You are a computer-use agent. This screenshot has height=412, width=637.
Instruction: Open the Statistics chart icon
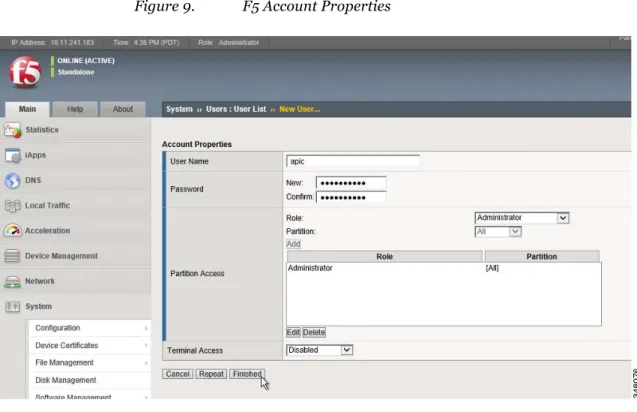12,130
